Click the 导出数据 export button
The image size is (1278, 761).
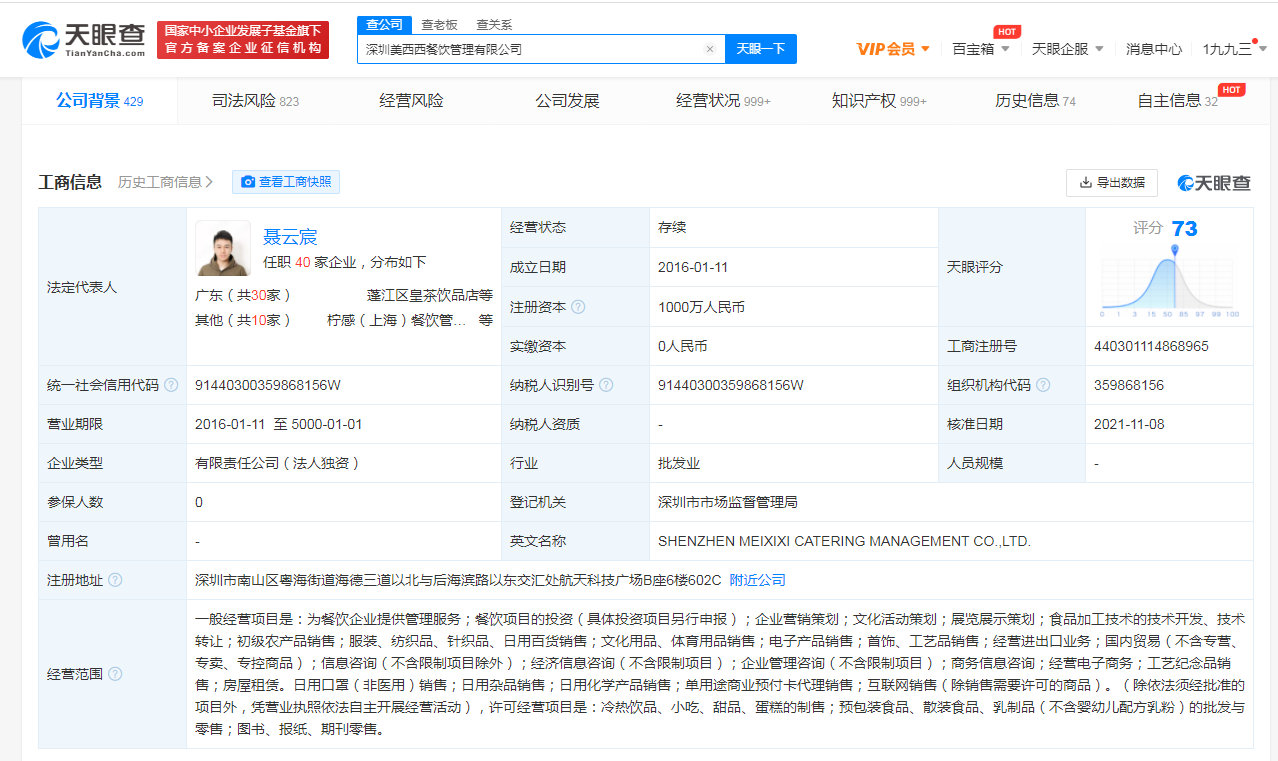[1111, 183]
